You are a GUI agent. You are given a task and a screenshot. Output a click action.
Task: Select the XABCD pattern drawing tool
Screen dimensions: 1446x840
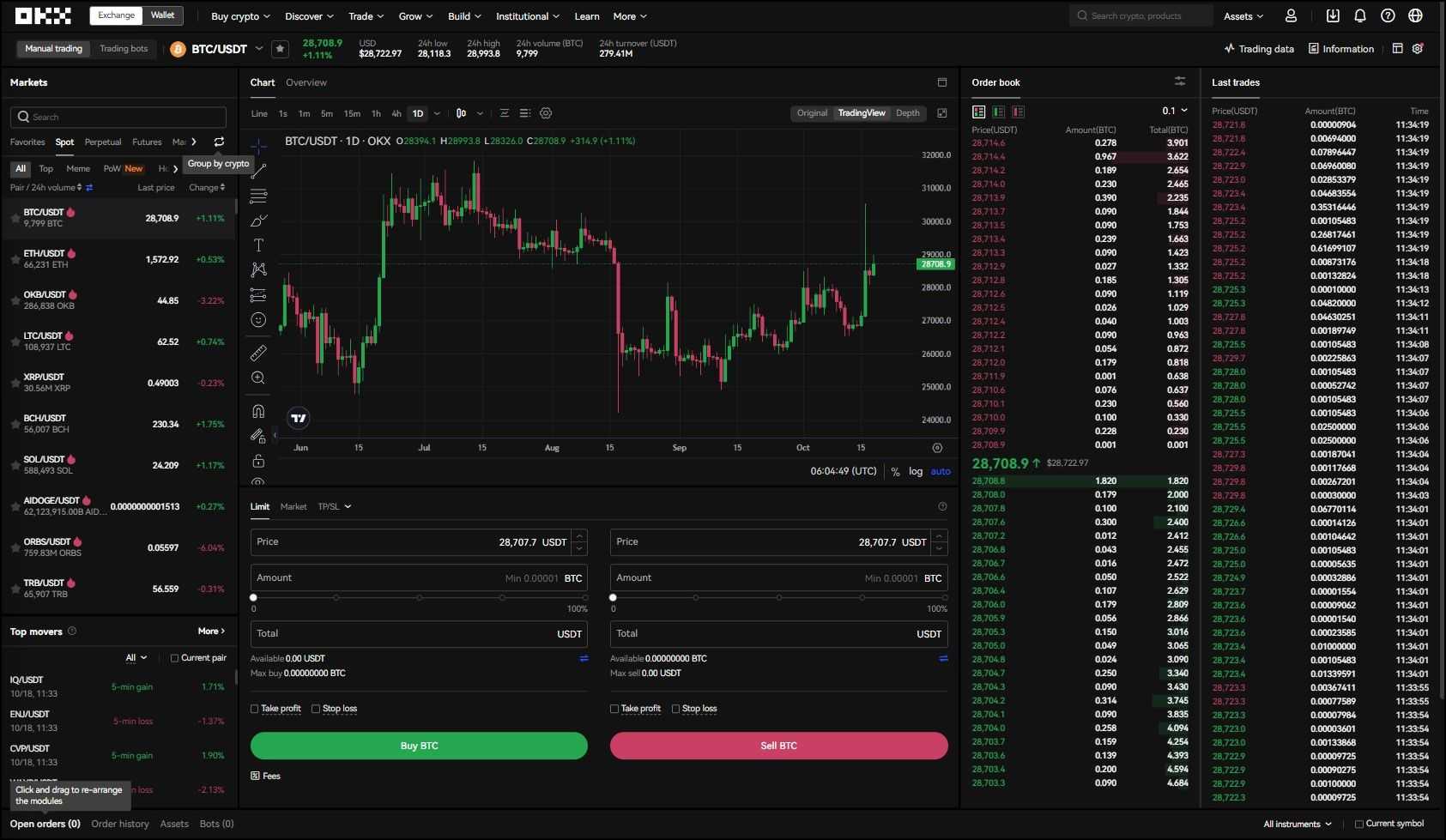click(x=258, y=269)
